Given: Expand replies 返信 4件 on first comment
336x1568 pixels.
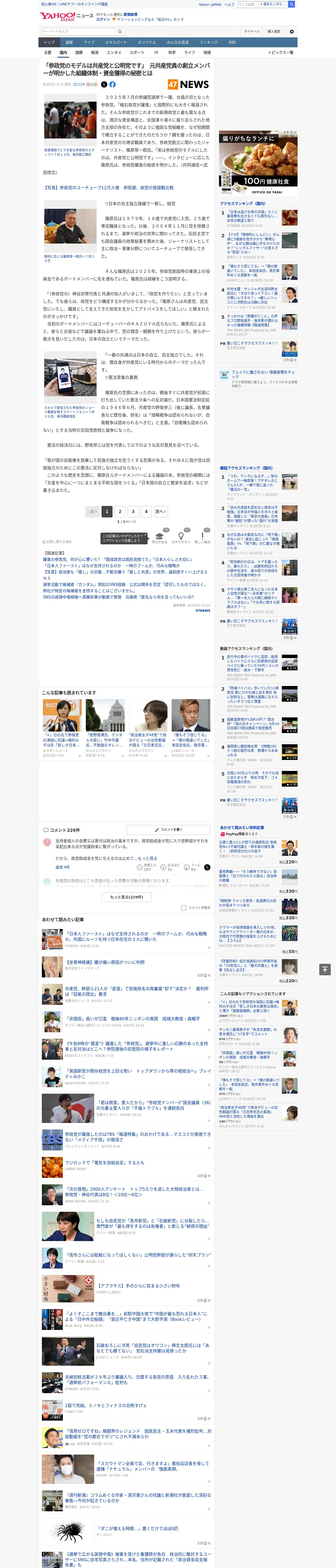Looking at the screenshot, I should click(62, 867).
